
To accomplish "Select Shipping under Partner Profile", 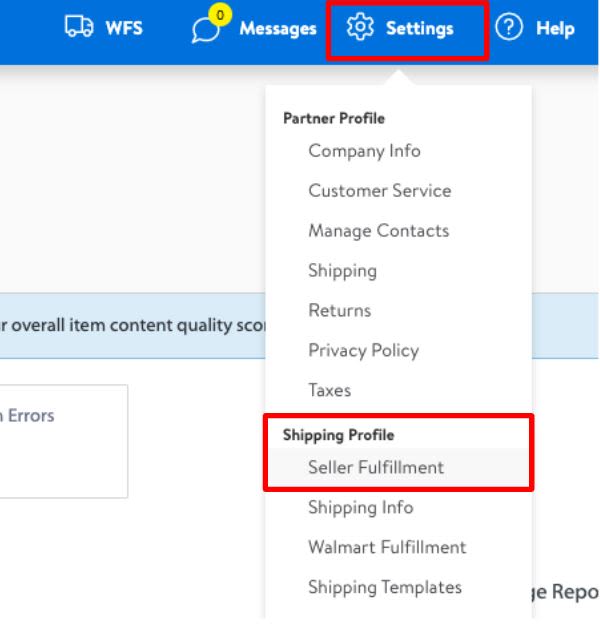I will coord(342,271).
